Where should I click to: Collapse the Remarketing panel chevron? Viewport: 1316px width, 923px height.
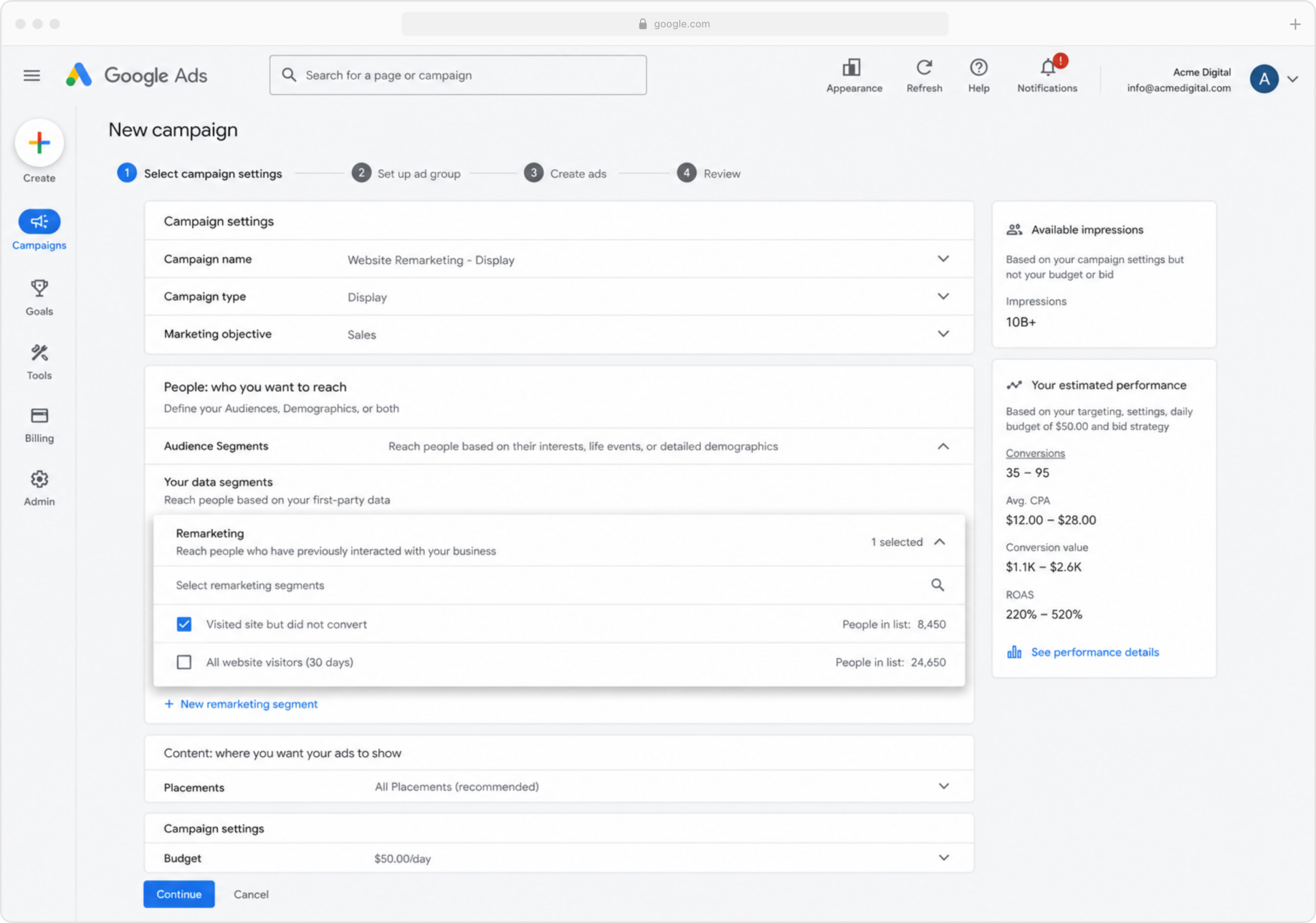coord(939,542)
